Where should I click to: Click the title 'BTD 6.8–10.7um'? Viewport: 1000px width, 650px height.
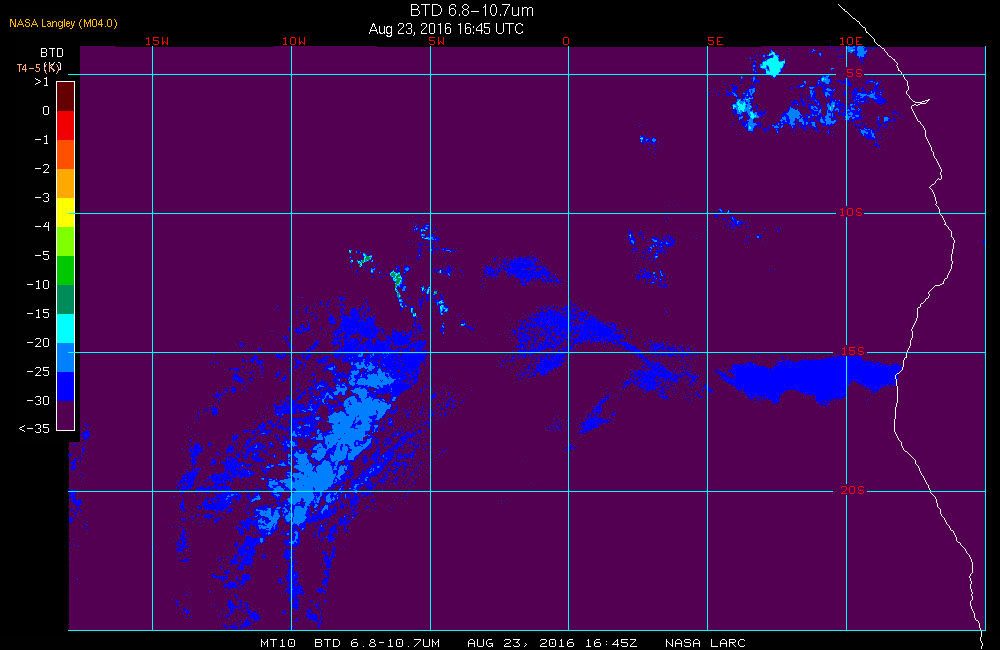471,10
